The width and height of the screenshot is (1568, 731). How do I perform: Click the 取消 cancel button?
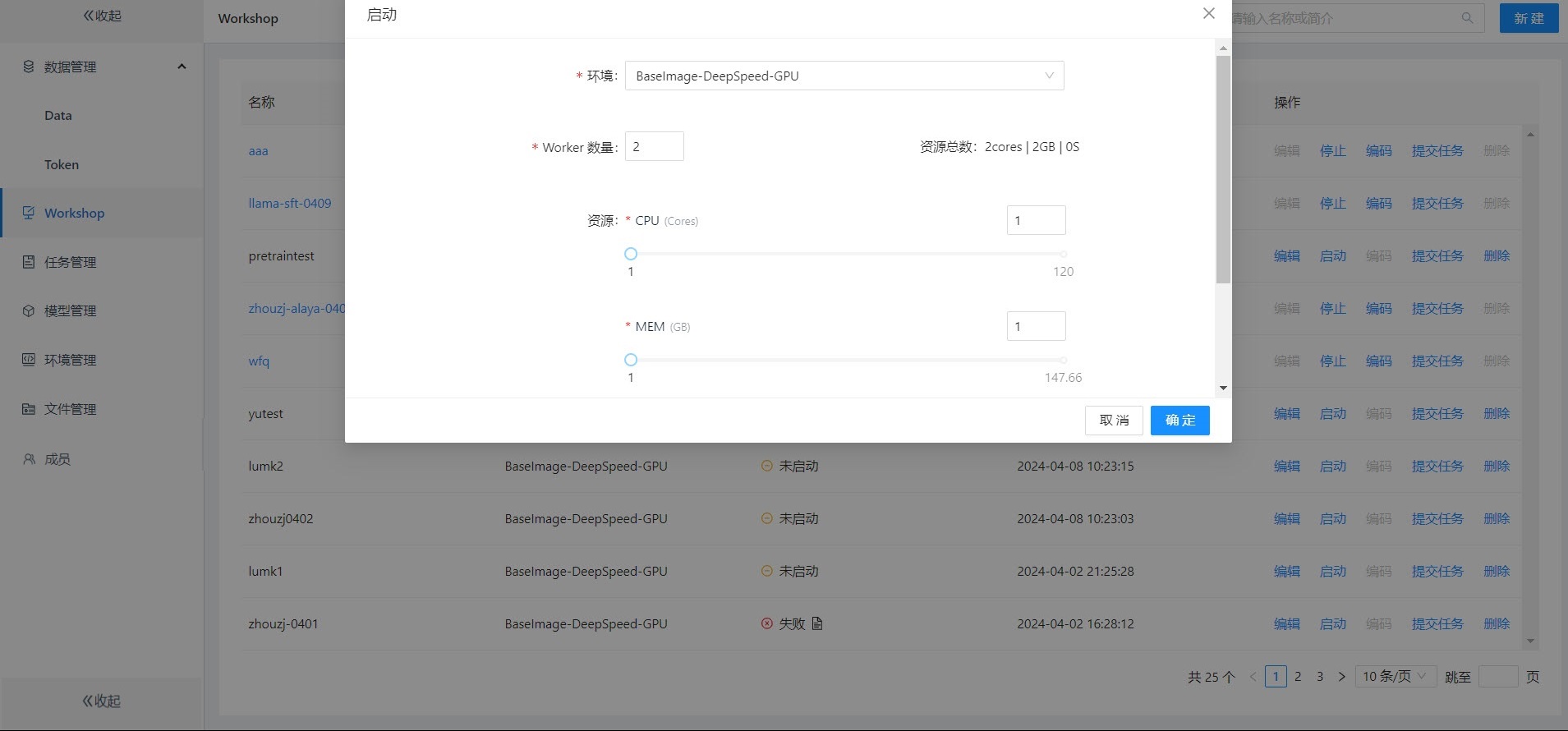[1114, 421]
